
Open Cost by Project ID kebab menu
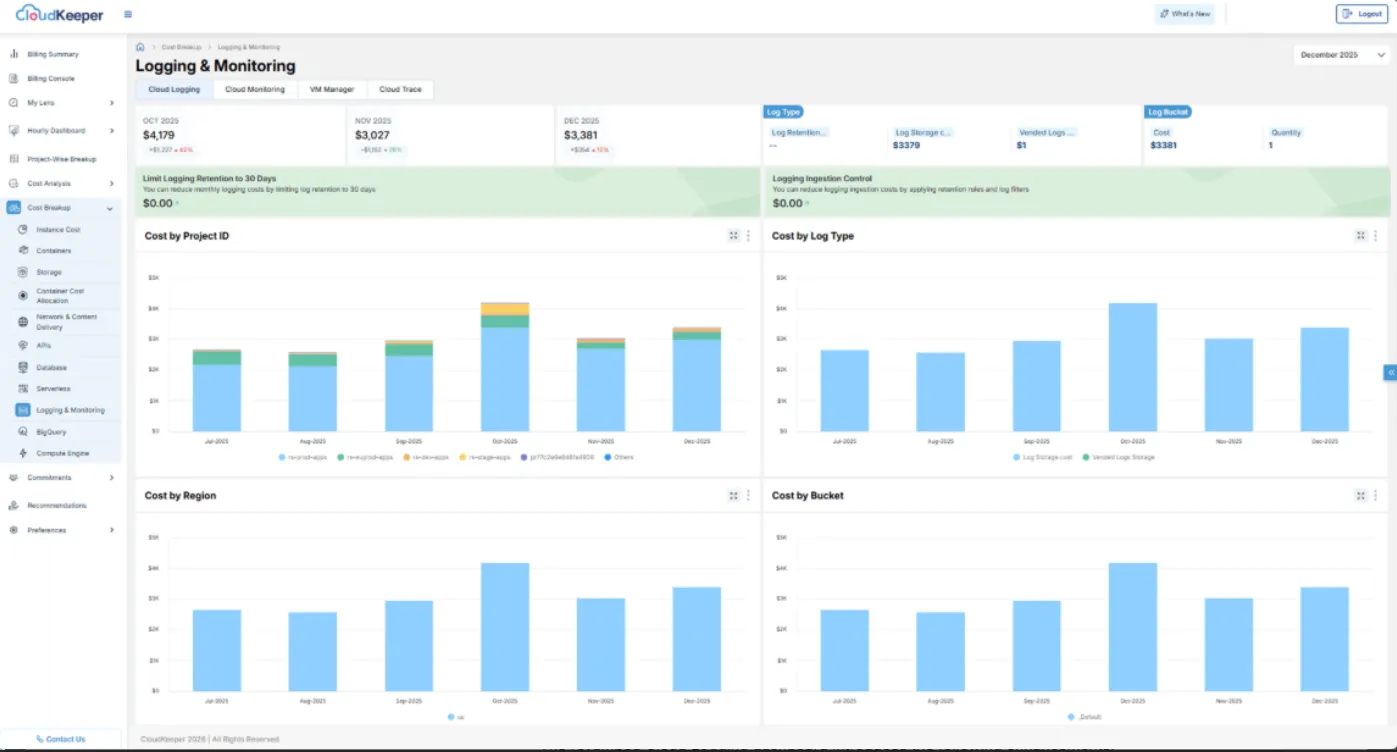click(748, 236)
